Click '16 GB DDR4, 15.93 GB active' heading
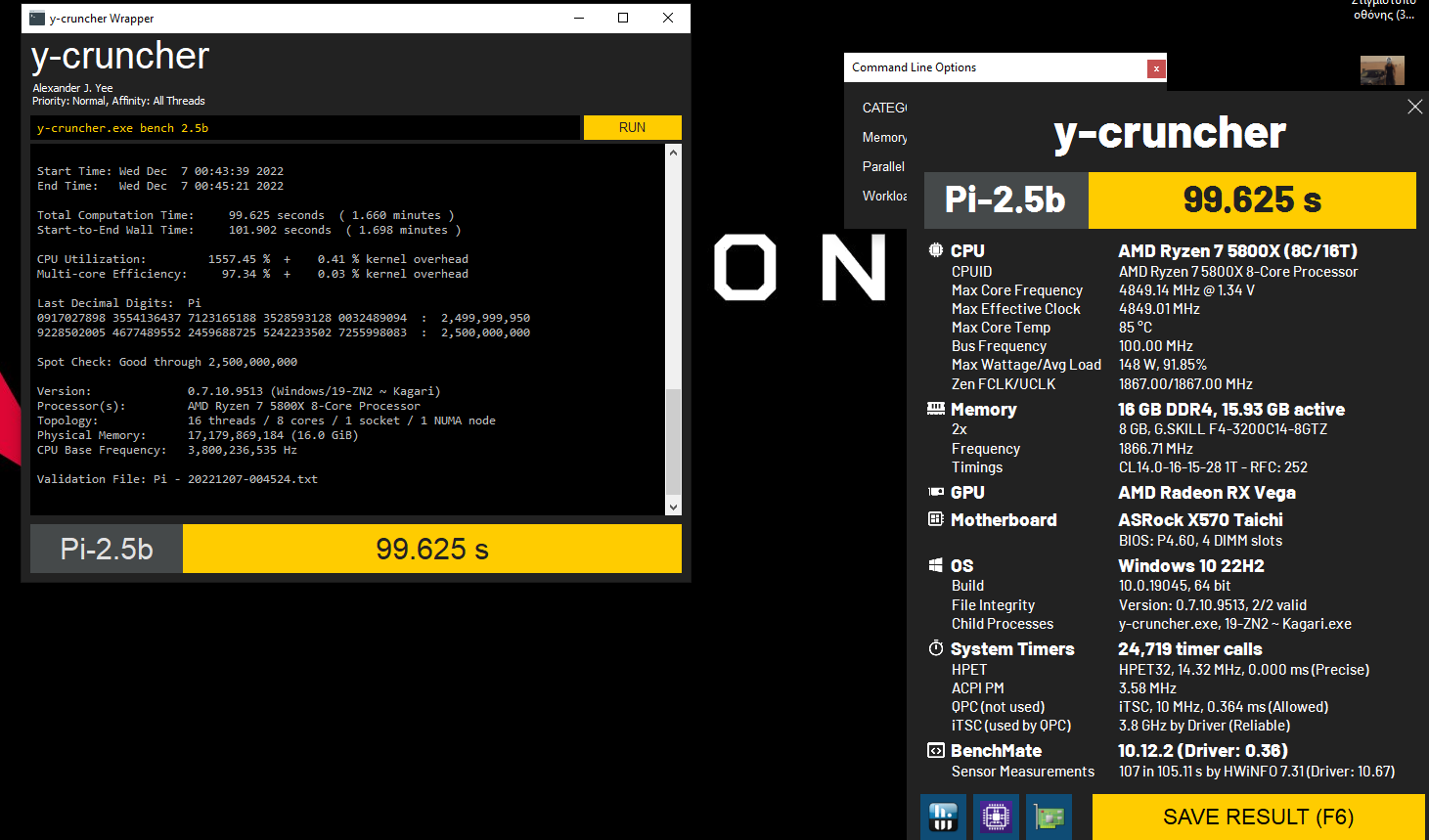This screenshot has width=1429, height=840. [x=1231, y=410]
